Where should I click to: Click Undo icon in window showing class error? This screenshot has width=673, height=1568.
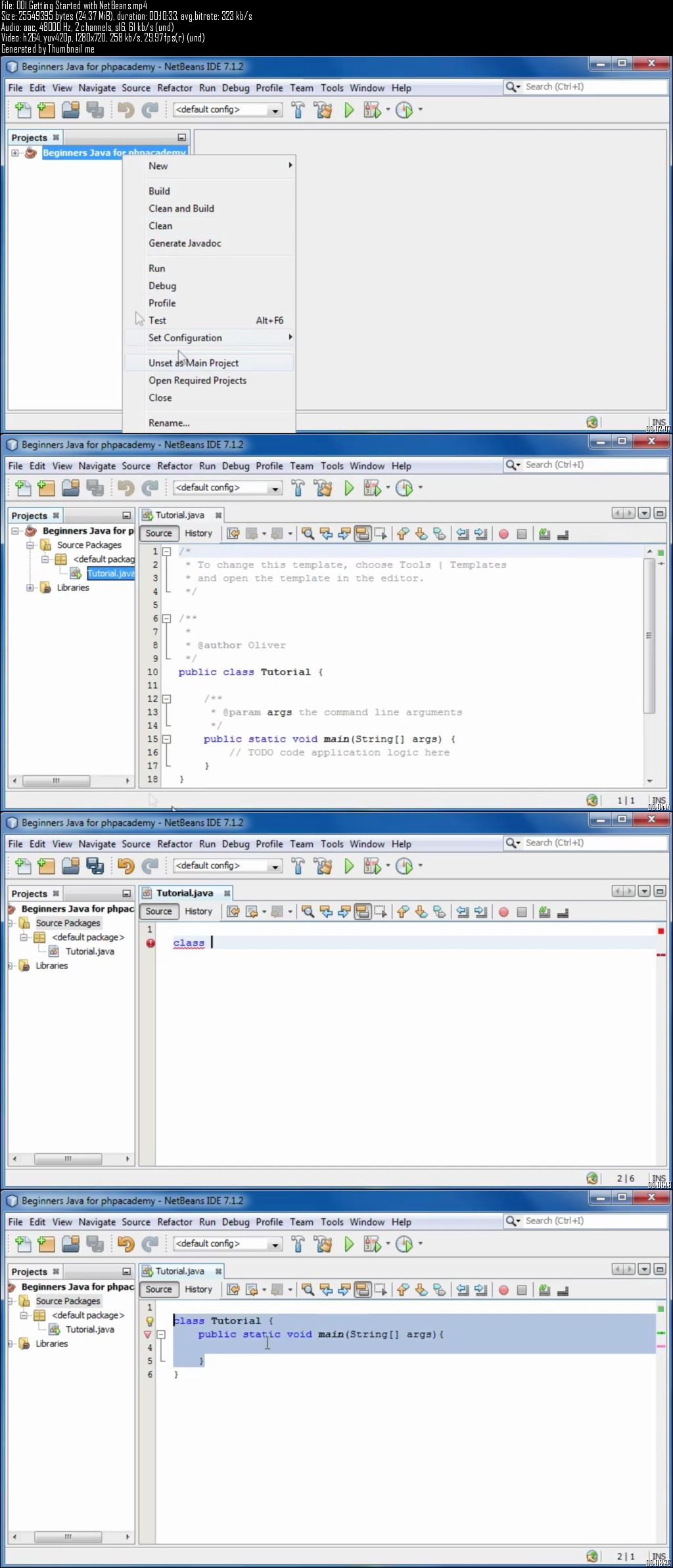tap(126, 866)
